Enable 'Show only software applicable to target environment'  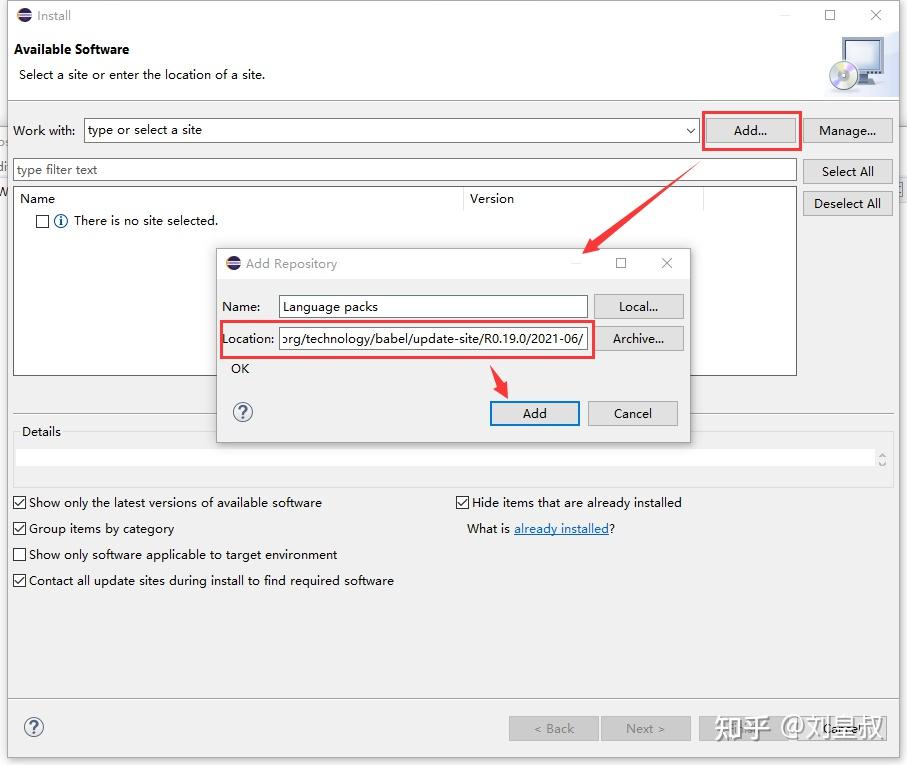coord(20,555)
